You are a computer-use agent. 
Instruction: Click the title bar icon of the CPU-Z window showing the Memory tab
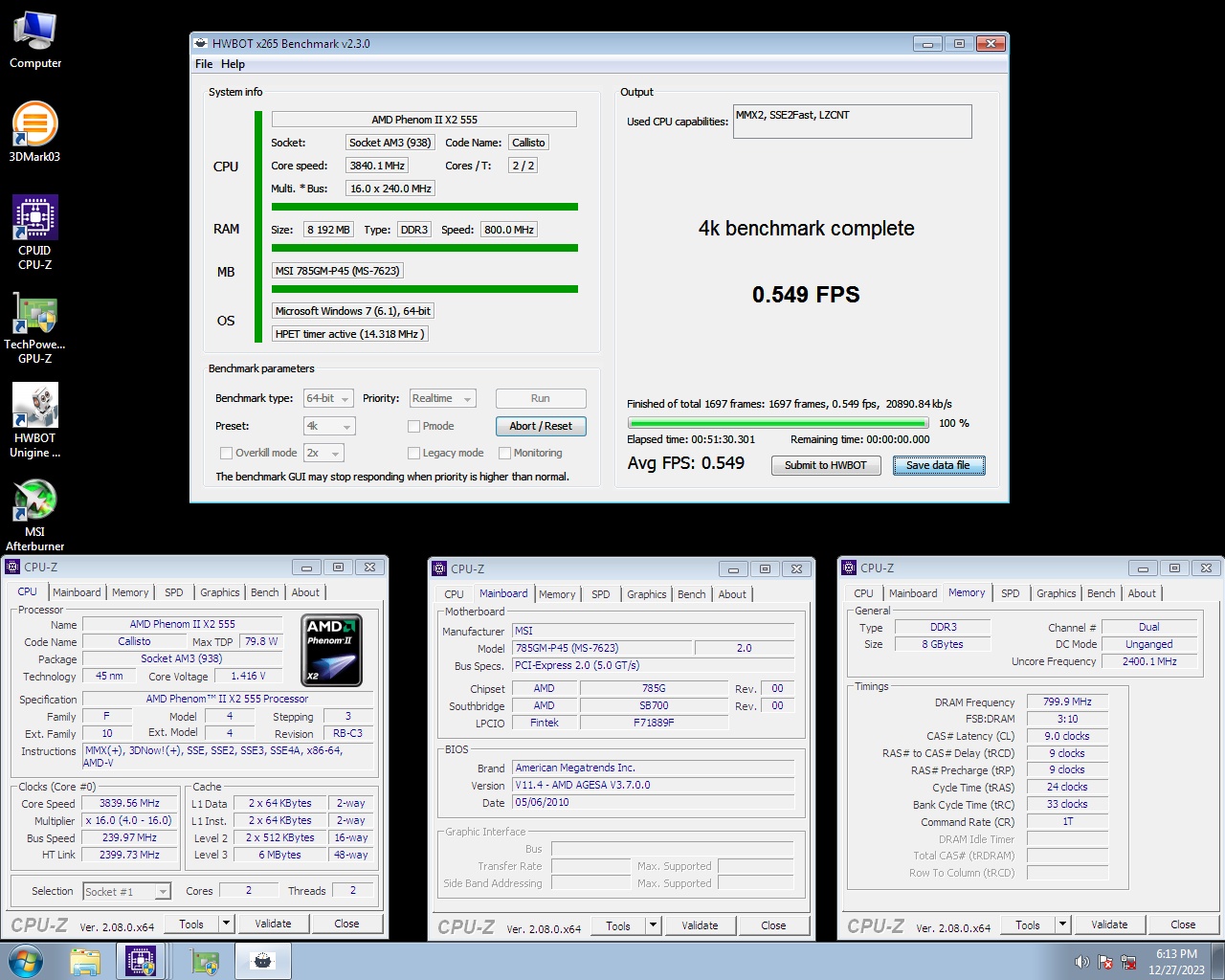(849, 568)
